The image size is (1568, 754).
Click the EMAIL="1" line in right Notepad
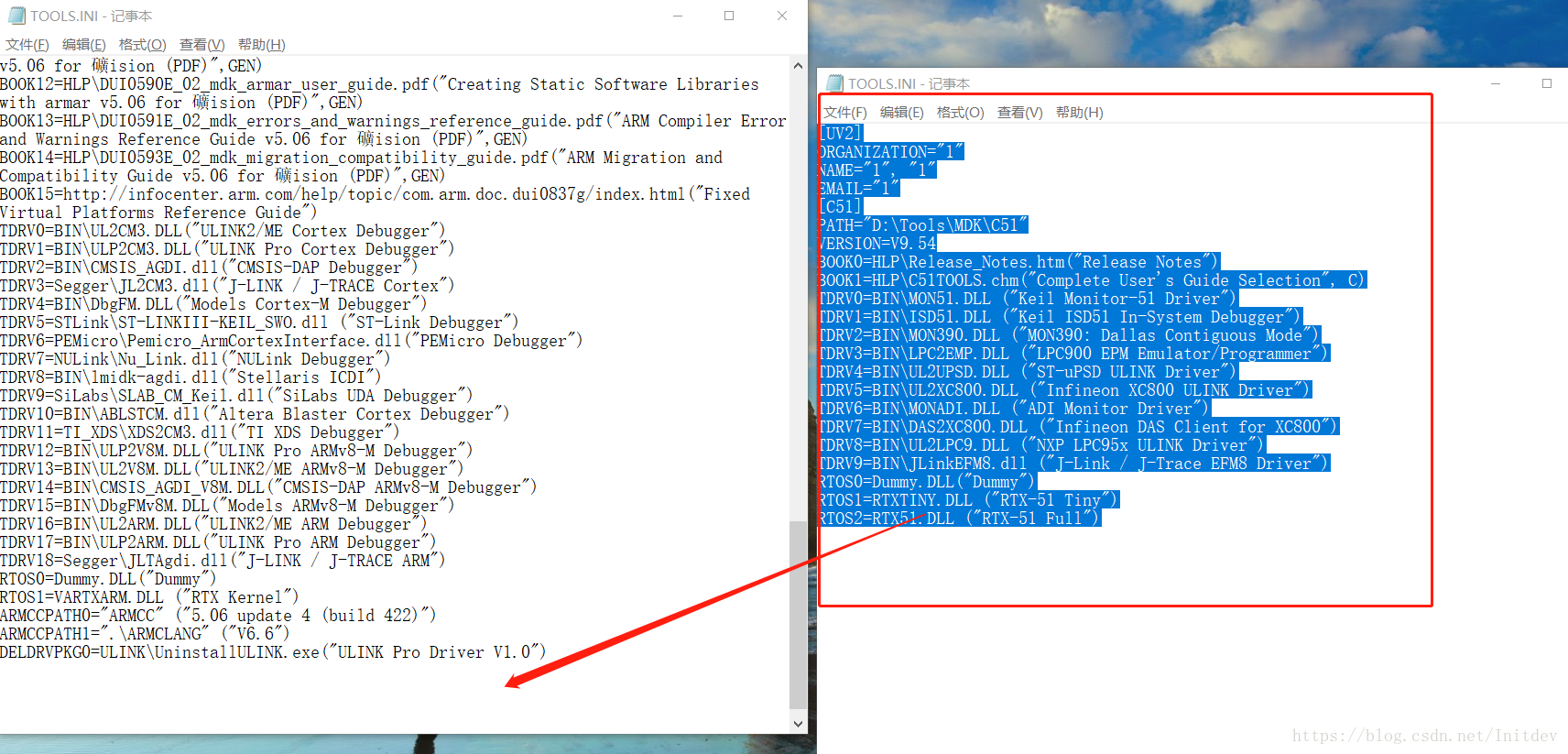coord(859,189)
